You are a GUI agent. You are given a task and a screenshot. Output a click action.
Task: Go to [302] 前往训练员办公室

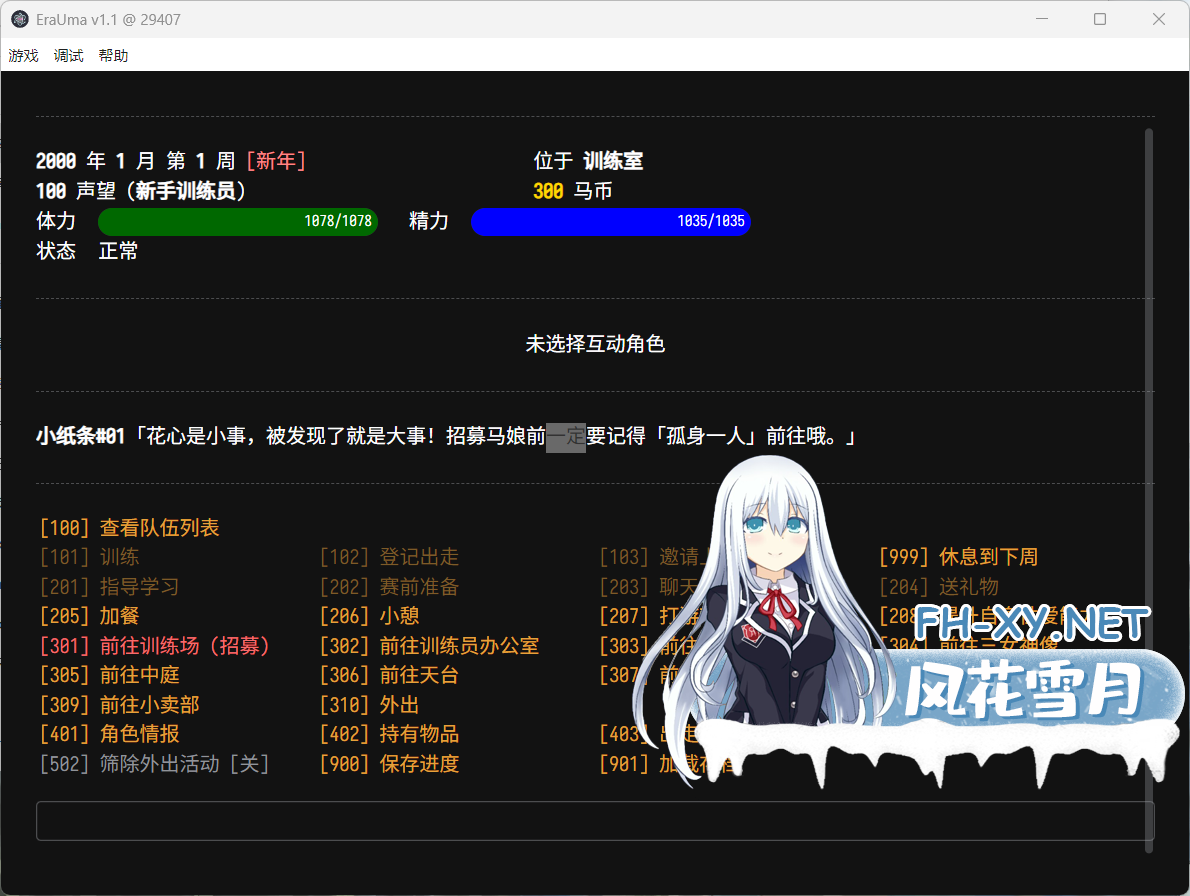coord(430,646)
